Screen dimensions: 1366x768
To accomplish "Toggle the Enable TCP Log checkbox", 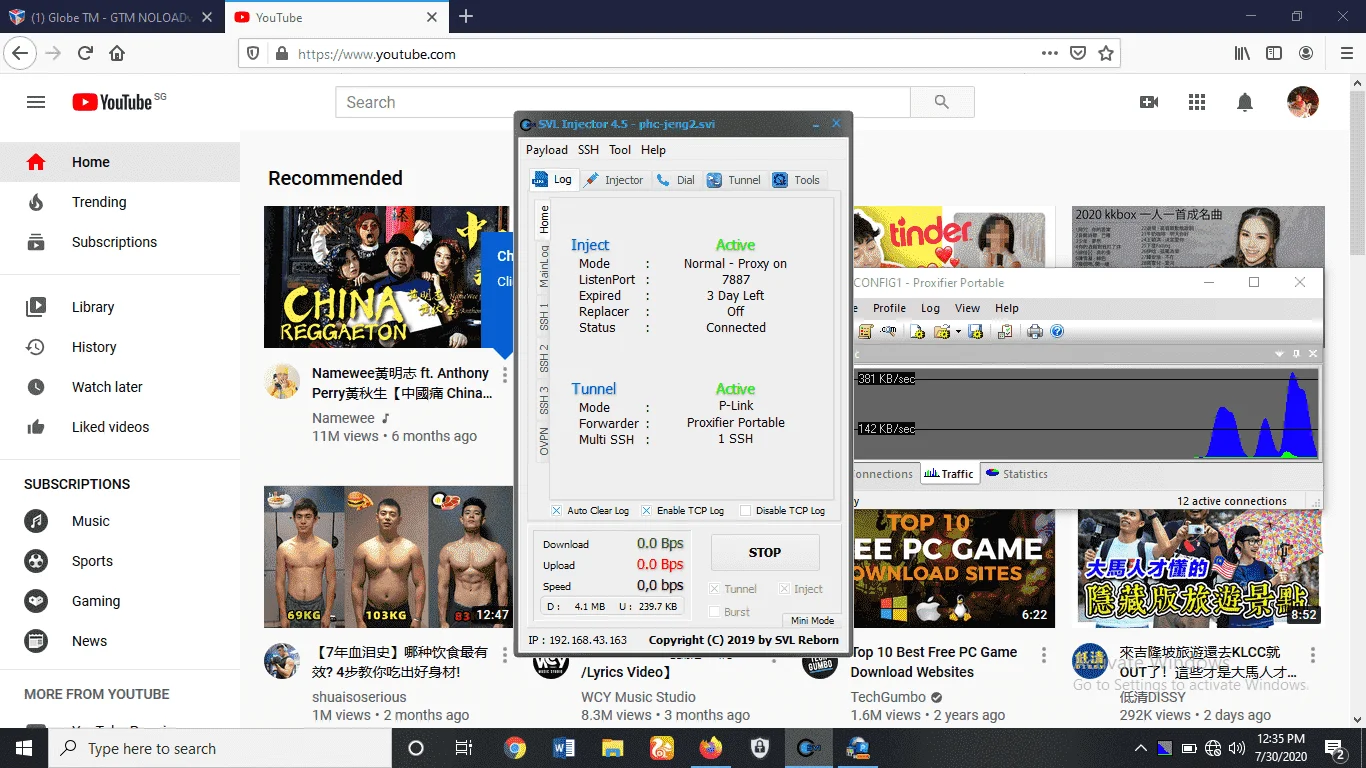I will [x=646, y=510].
